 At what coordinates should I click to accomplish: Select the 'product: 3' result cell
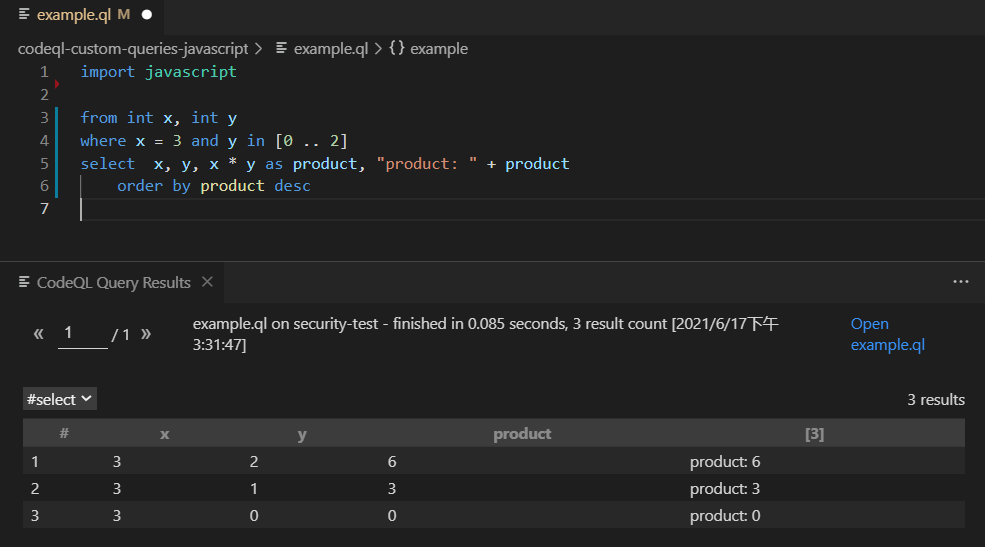(x=725, y=489)
